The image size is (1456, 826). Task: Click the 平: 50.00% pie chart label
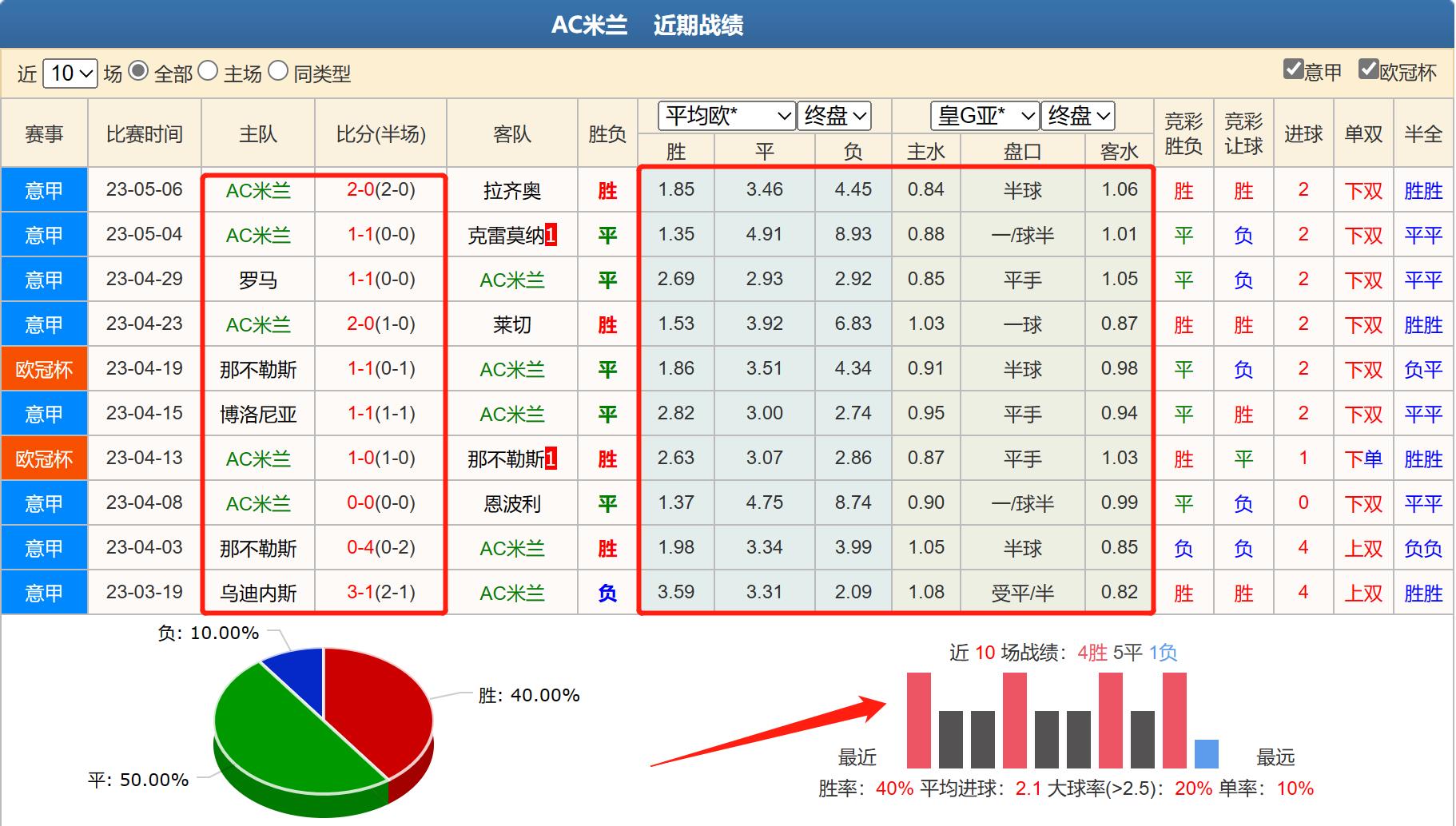[138, 780]
